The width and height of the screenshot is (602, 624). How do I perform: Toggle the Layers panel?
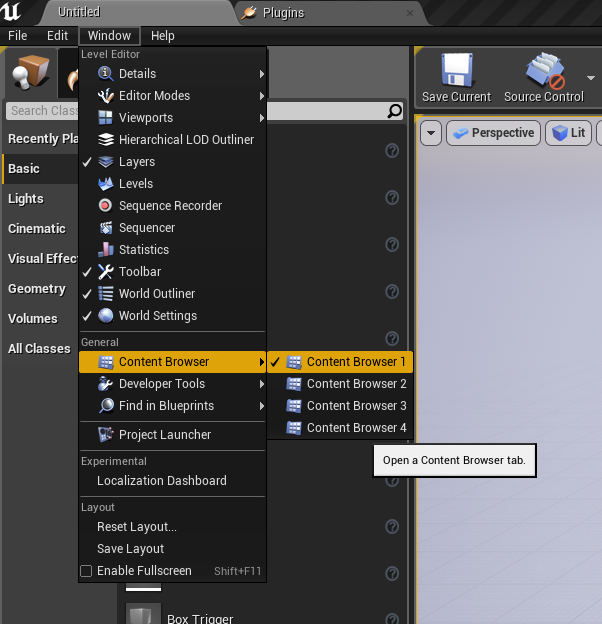click(172, 162)
